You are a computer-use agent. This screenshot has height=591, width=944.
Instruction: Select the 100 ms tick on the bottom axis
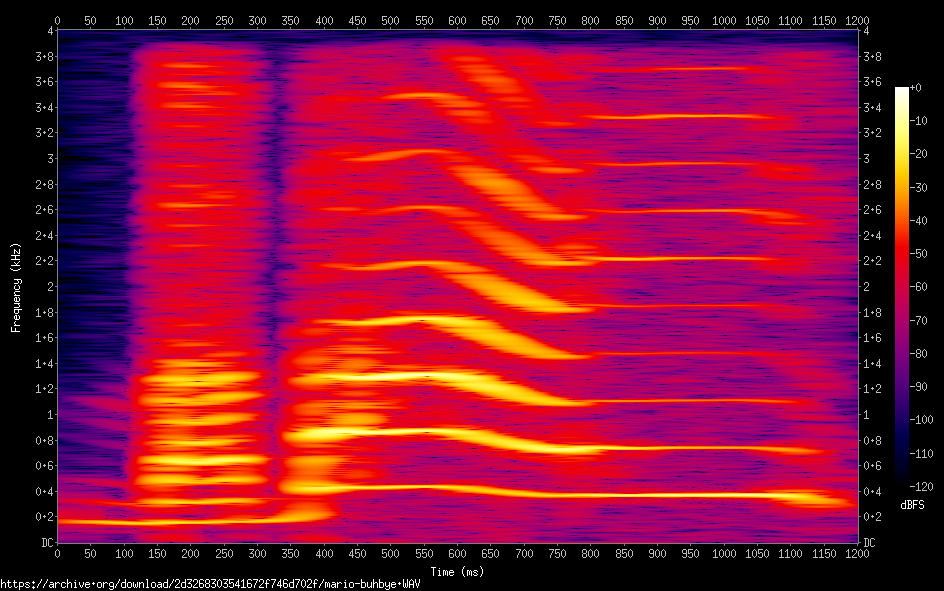(124, 553)
